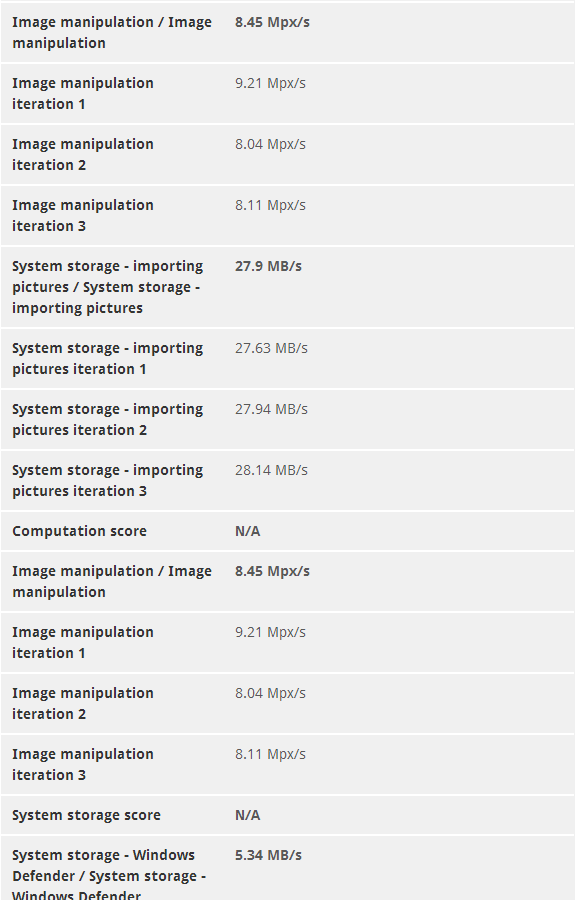Select the Computation score row label
Screen dimensions: 577x900
pos(79,531)
